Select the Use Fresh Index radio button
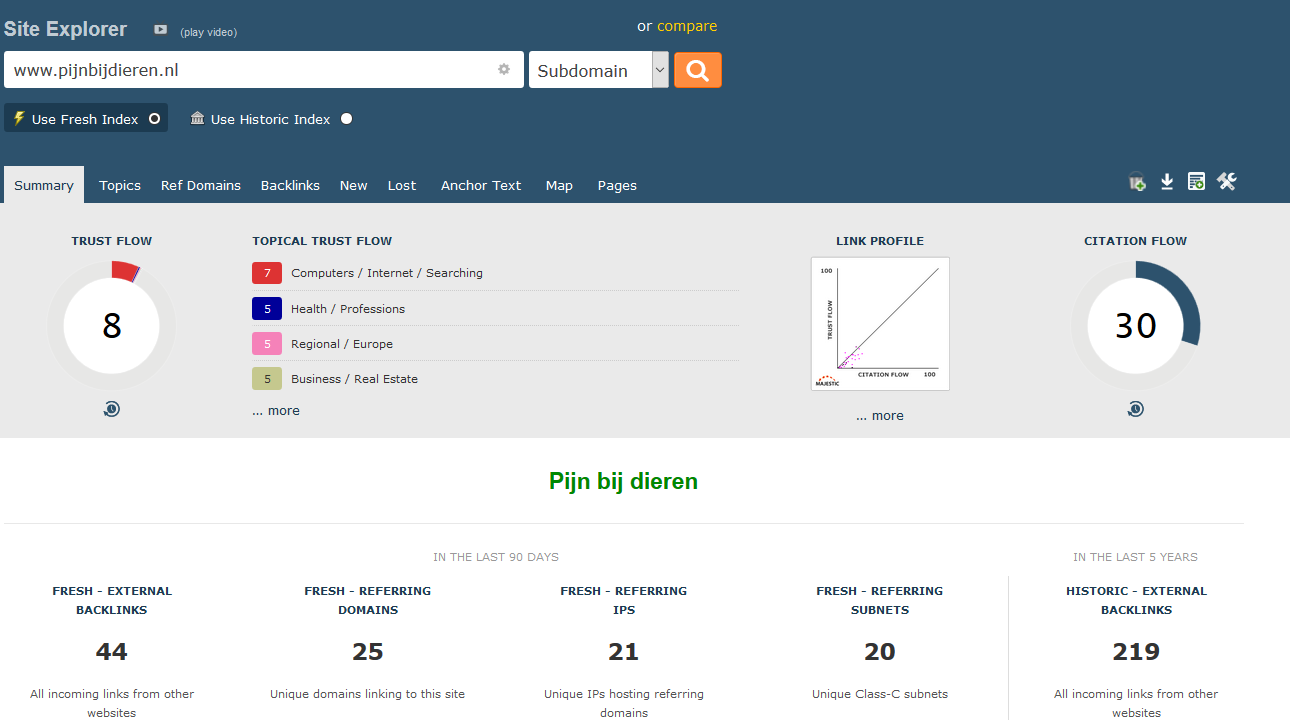 click(154, 118)
